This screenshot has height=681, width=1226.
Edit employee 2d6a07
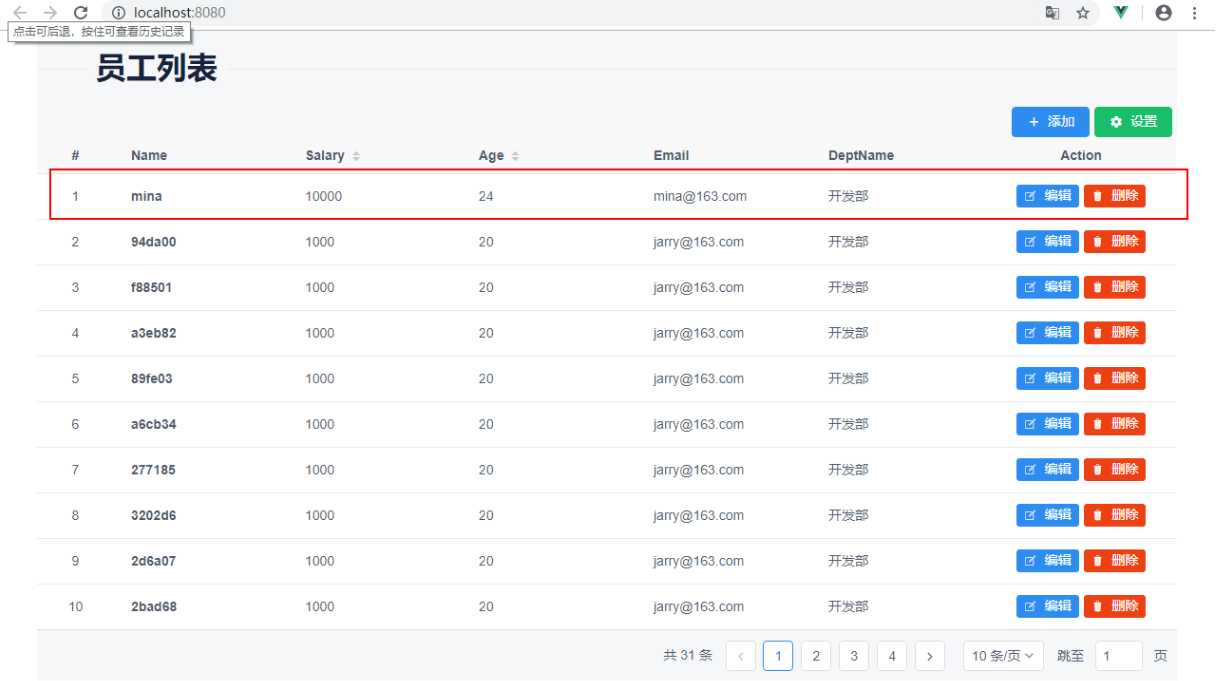1048,561
